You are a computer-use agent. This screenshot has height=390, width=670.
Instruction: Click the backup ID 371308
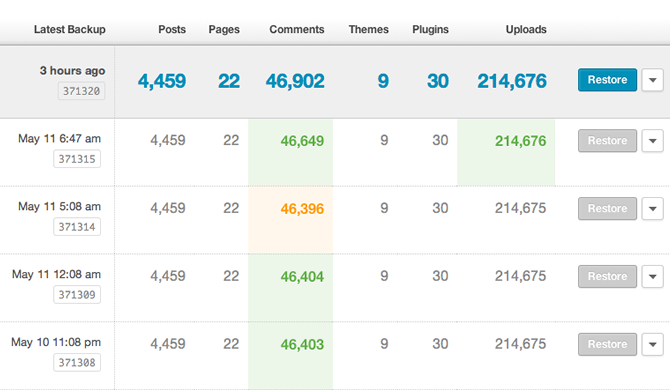click(x=77, y=363)
